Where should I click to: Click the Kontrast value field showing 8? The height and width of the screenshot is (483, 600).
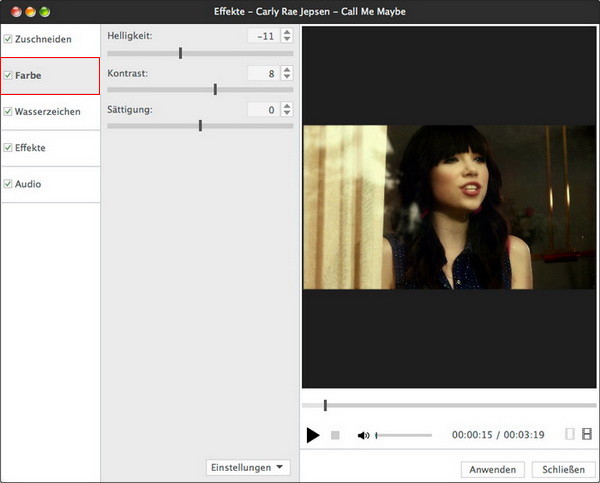264,73
